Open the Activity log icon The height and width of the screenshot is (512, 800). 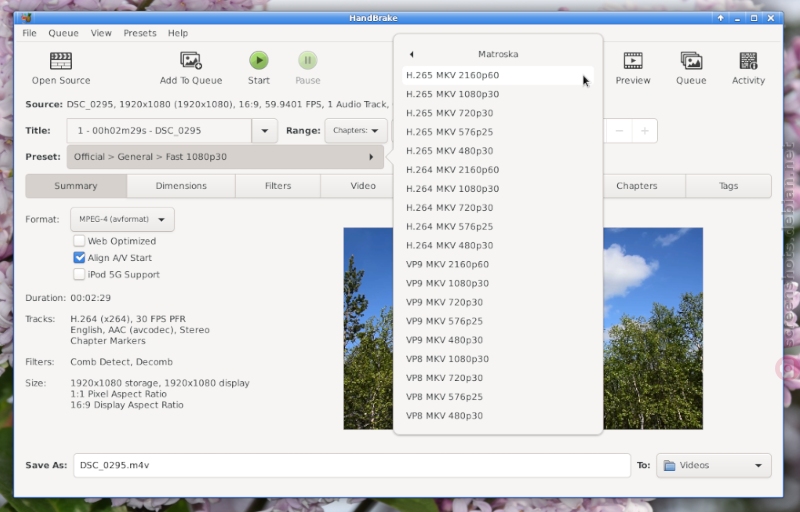[x=748, y=61]
